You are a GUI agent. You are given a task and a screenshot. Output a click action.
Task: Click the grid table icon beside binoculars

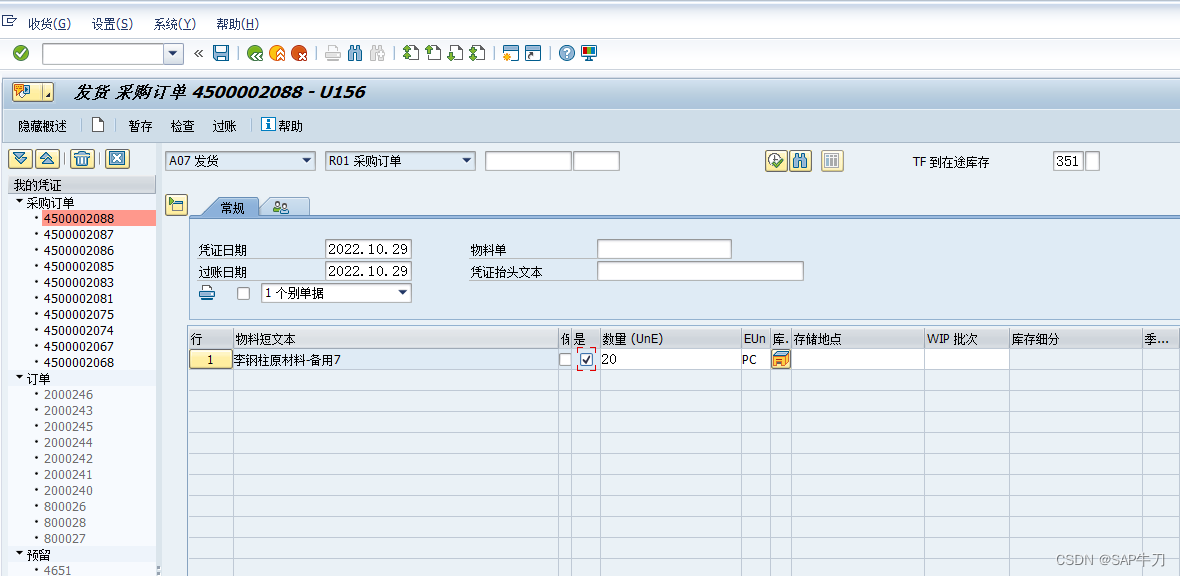pos(832,161)
